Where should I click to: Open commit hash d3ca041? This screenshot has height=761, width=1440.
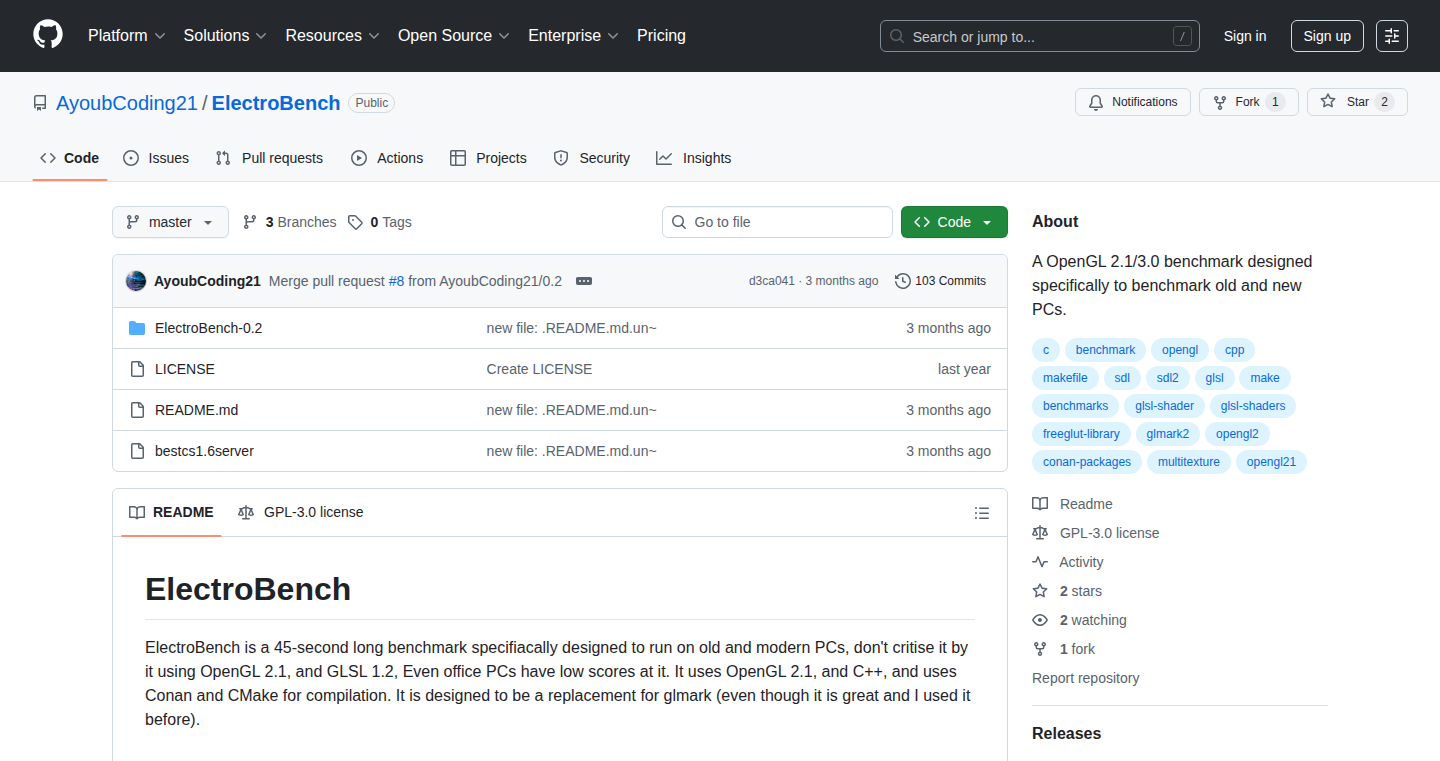772,281
